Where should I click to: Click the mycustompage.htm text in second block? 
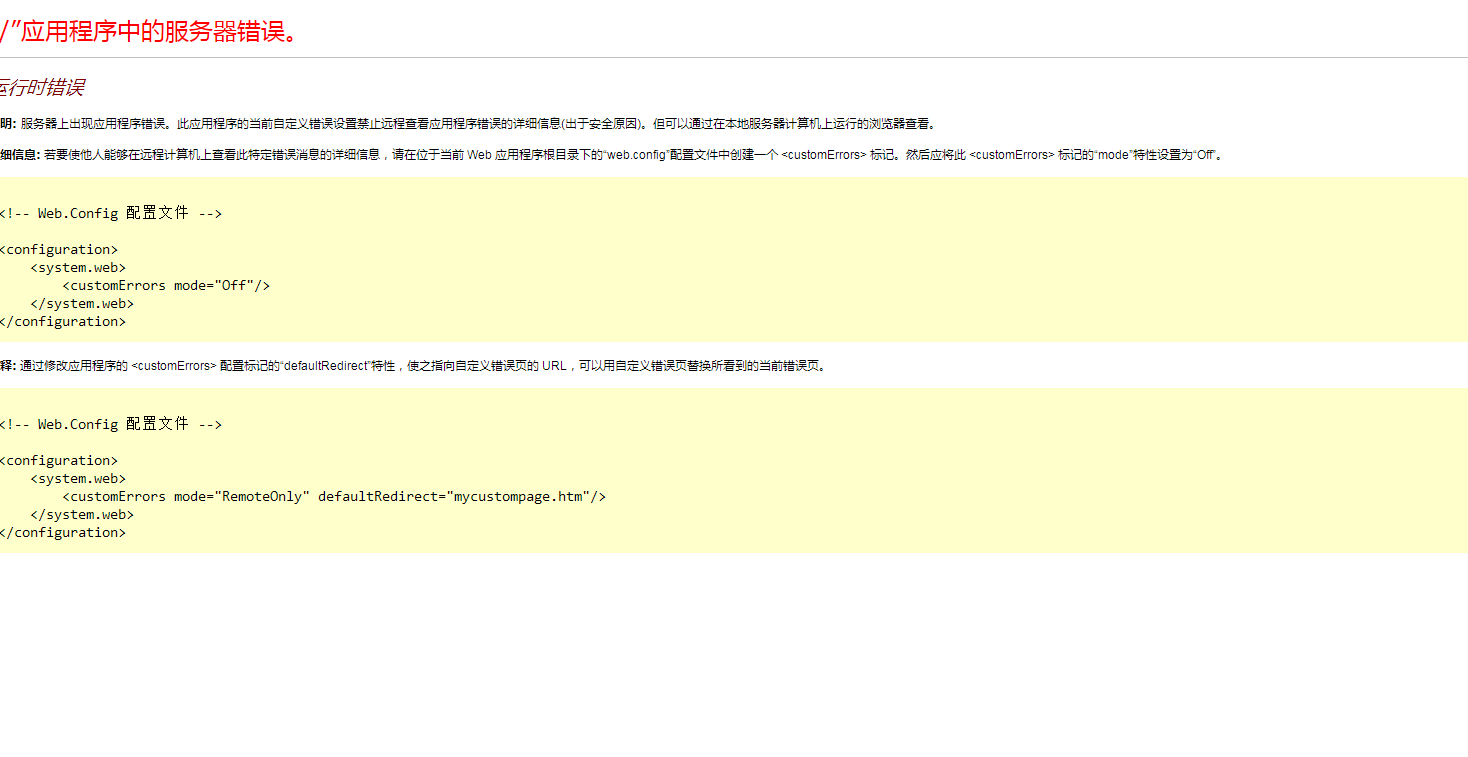[x=518, y=496]
